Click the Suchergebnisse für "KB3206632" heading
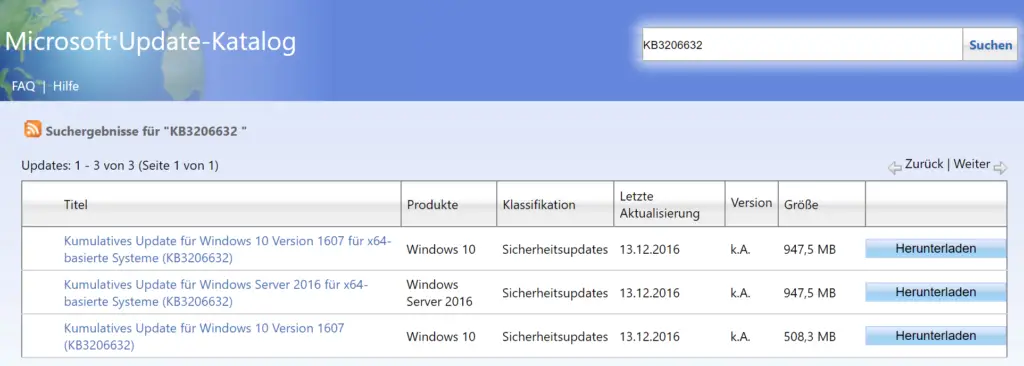Viewport: 1024px width, 366px height. pyautogui.click(x=146, y=131)
